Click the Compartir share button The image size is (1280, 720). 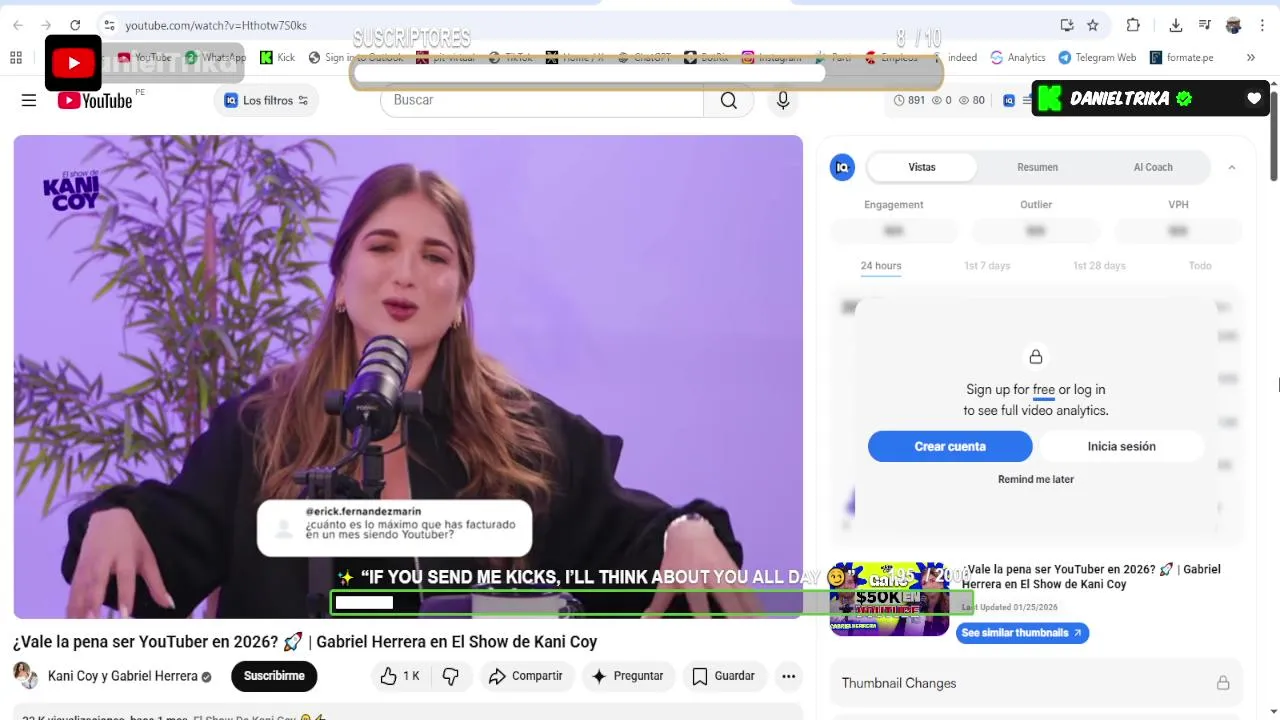tap(526, 676)
